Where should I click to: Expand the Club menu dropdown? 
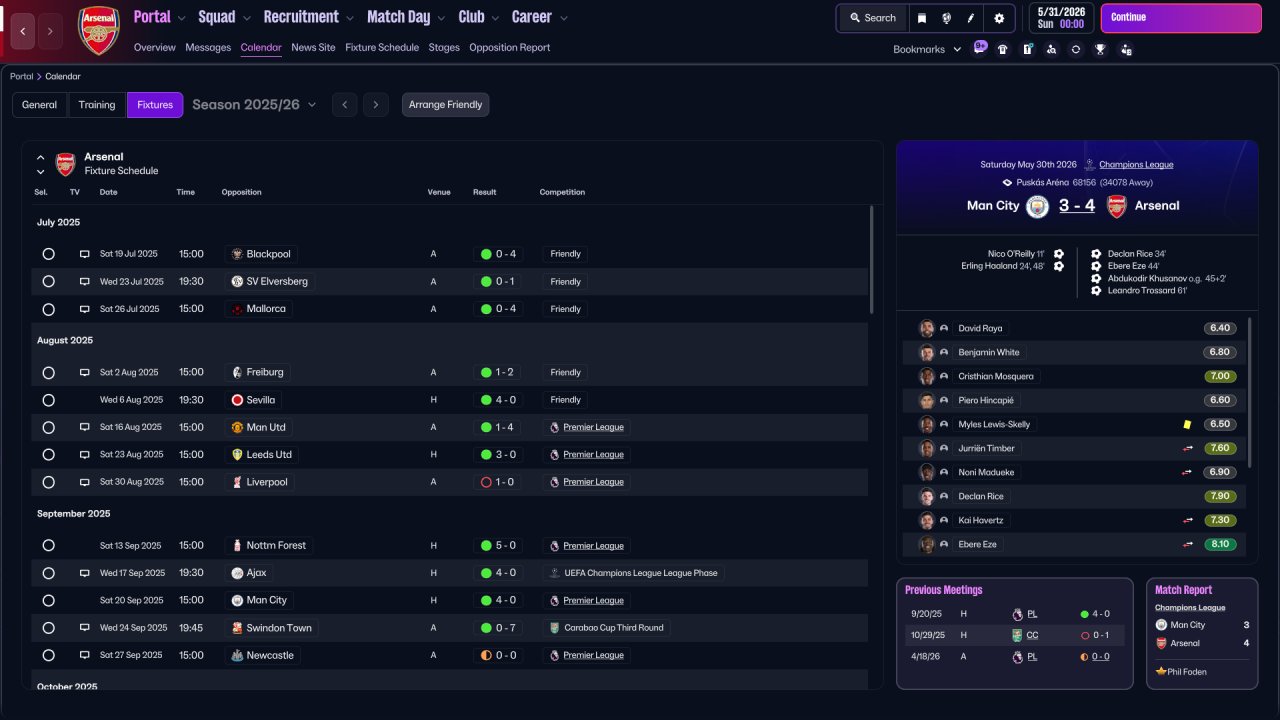pyautogui.click(x=495, y=18)
